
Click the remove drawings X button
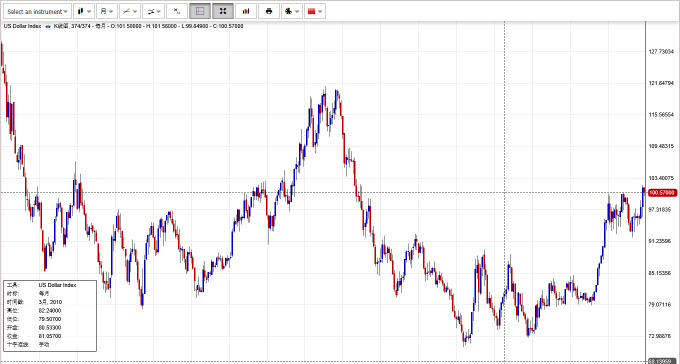[x=177, y=12]
